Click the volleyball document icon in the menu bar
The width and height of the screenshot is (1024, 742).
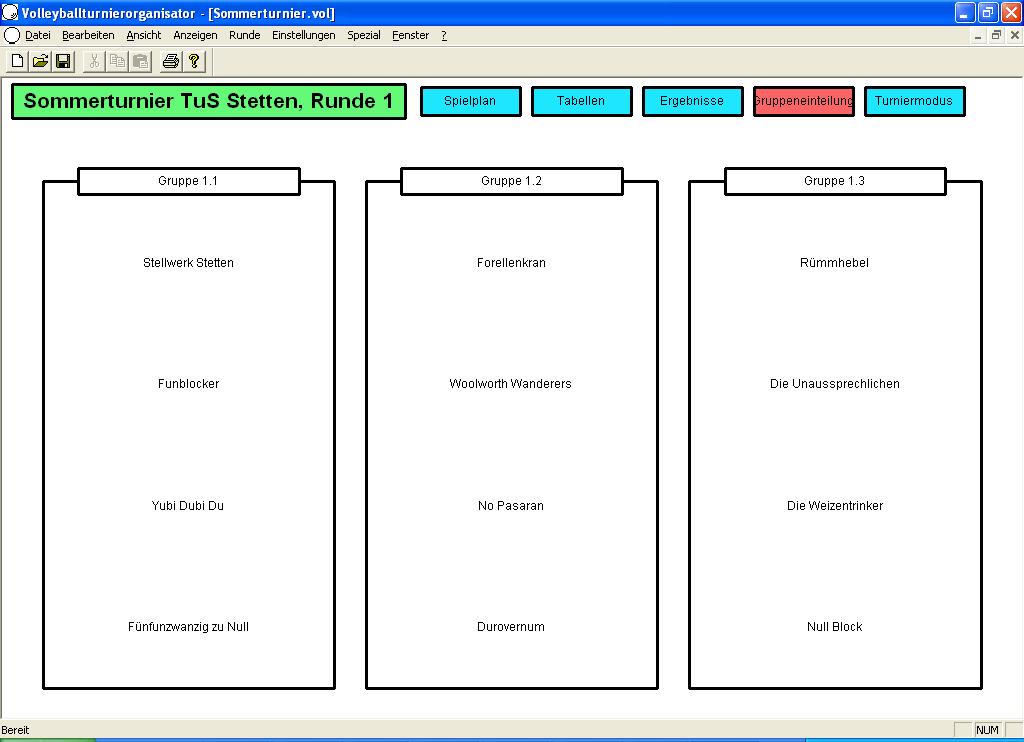pos(12,35)
